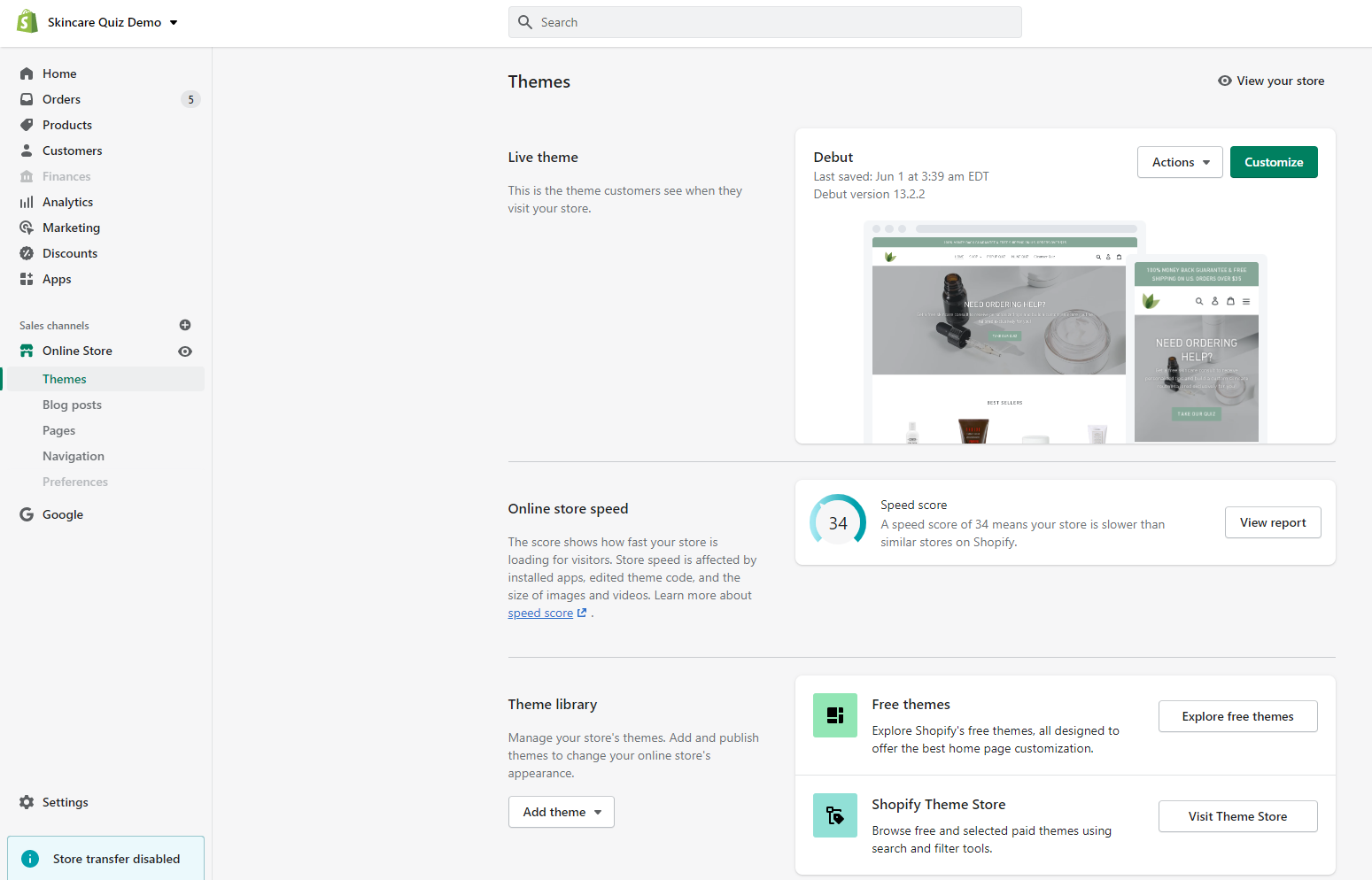Screen dimensions: 1372x880
Task: Open the speed score link
Action: pyautogui.click(x=540, y=613)
